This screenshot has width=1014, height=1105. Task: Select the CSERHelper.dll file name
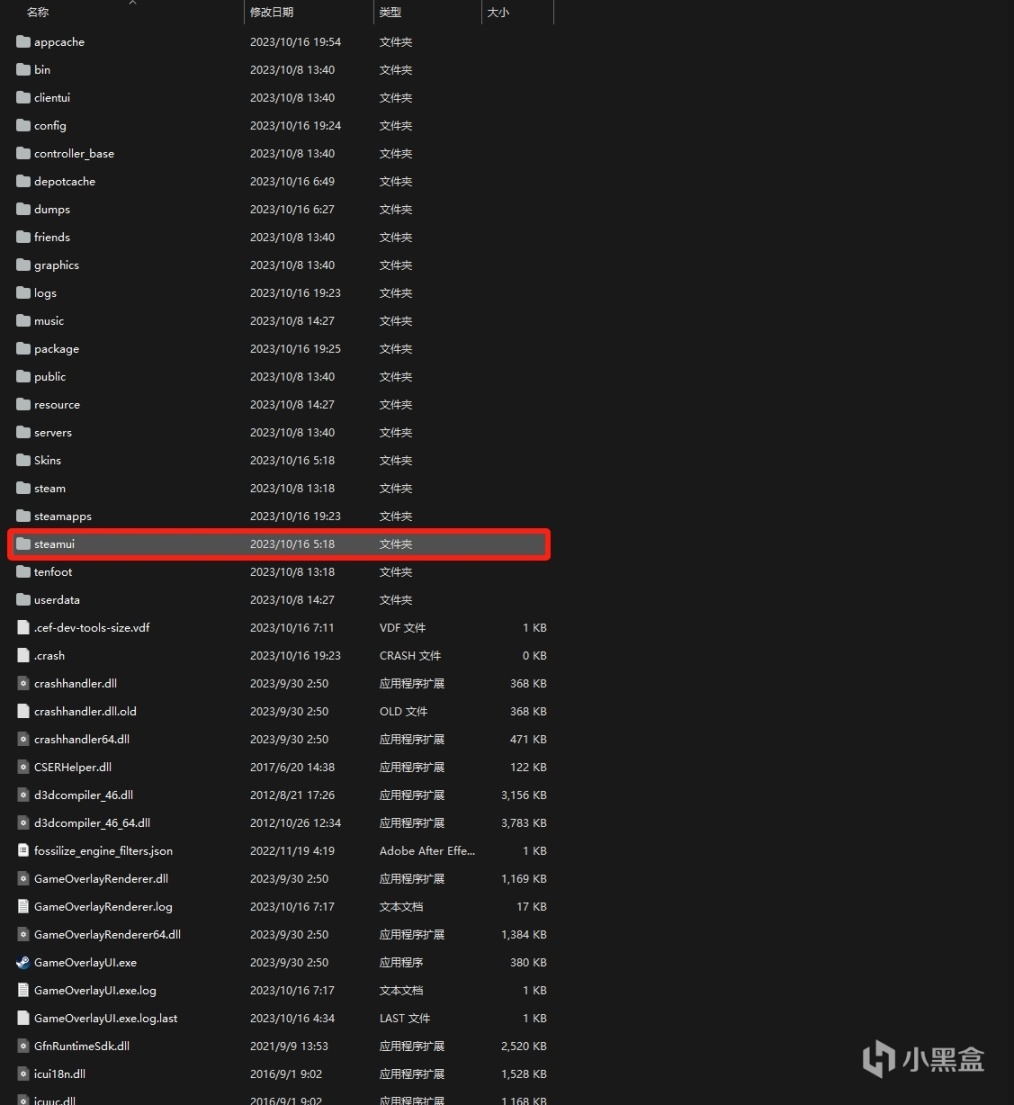[73, 767]
